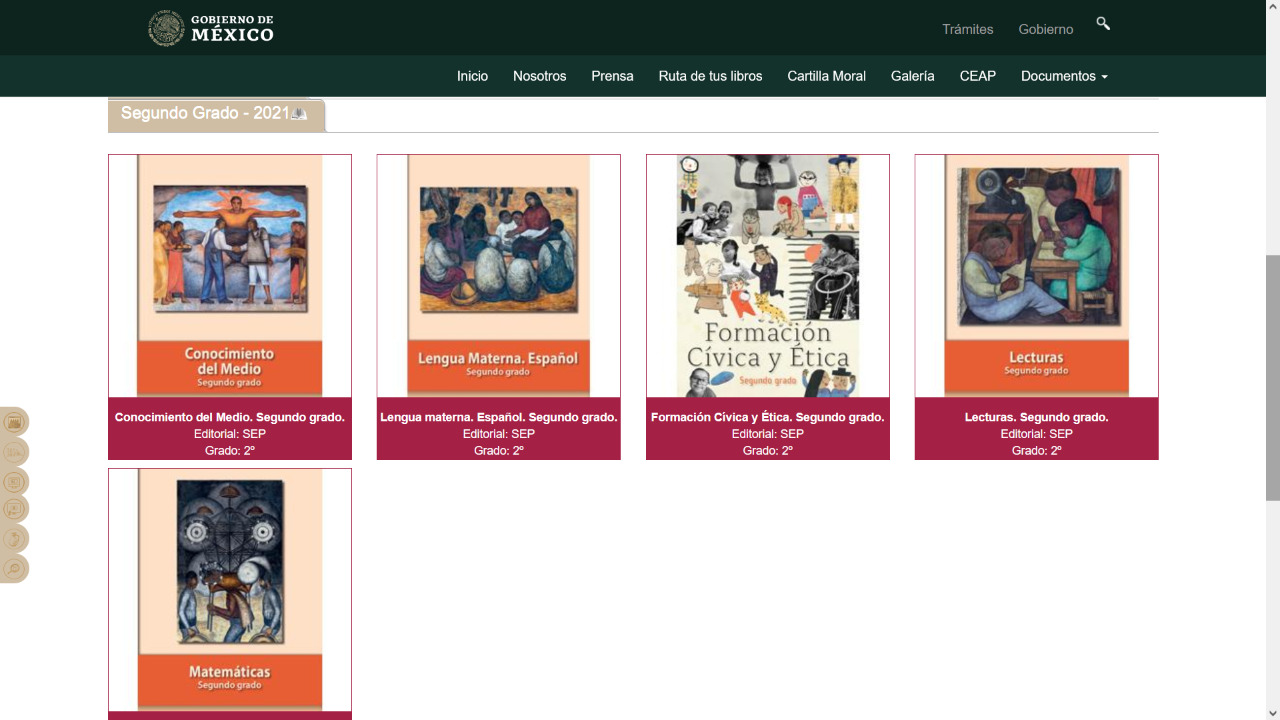Click the vertical page scrollbar thumb
Image resolution: width=1280 pixels, height=720 pixels.
pyautogui.click(x=1272, y=377)
